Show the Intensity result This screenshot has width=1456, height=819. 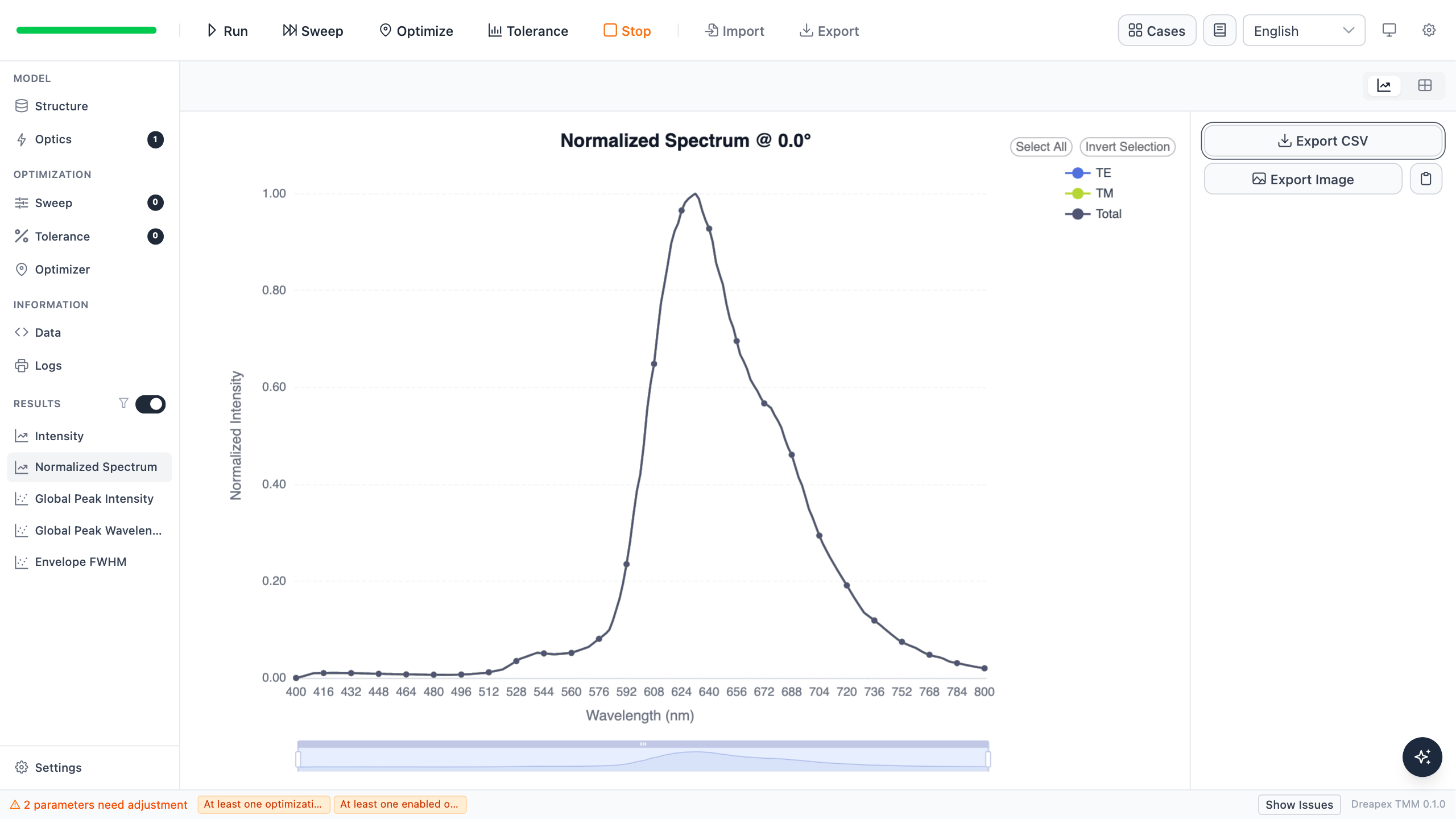89,436
